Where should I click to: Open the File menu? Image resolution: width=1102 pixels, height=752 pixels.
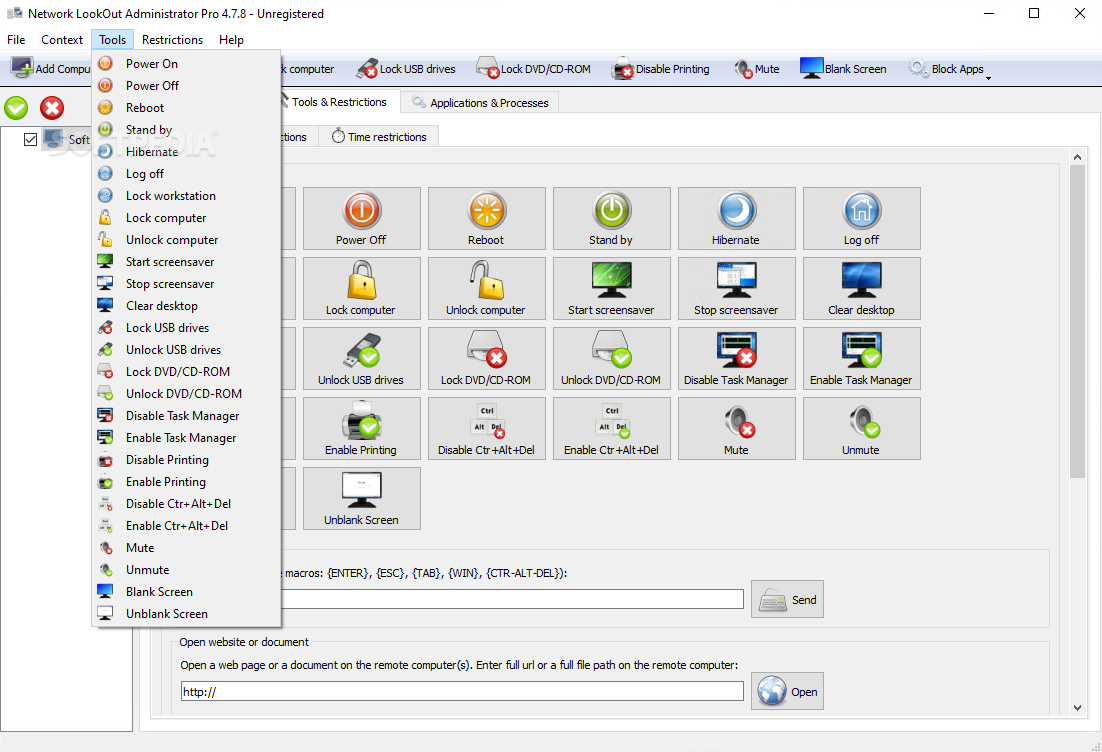point(16,39)
